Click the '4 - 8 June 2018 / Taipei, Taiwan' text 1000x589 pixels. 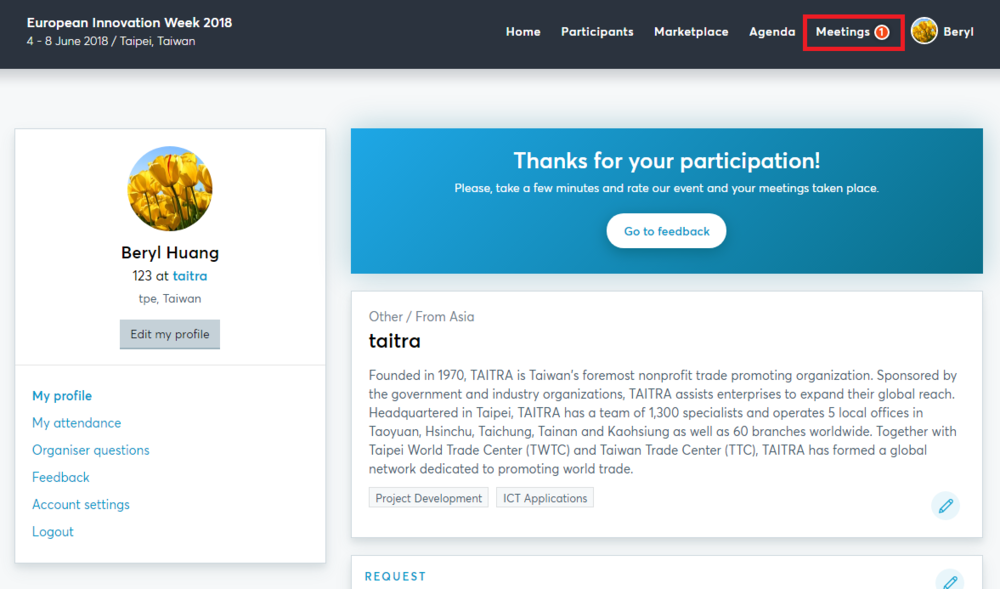click(111, 41)
